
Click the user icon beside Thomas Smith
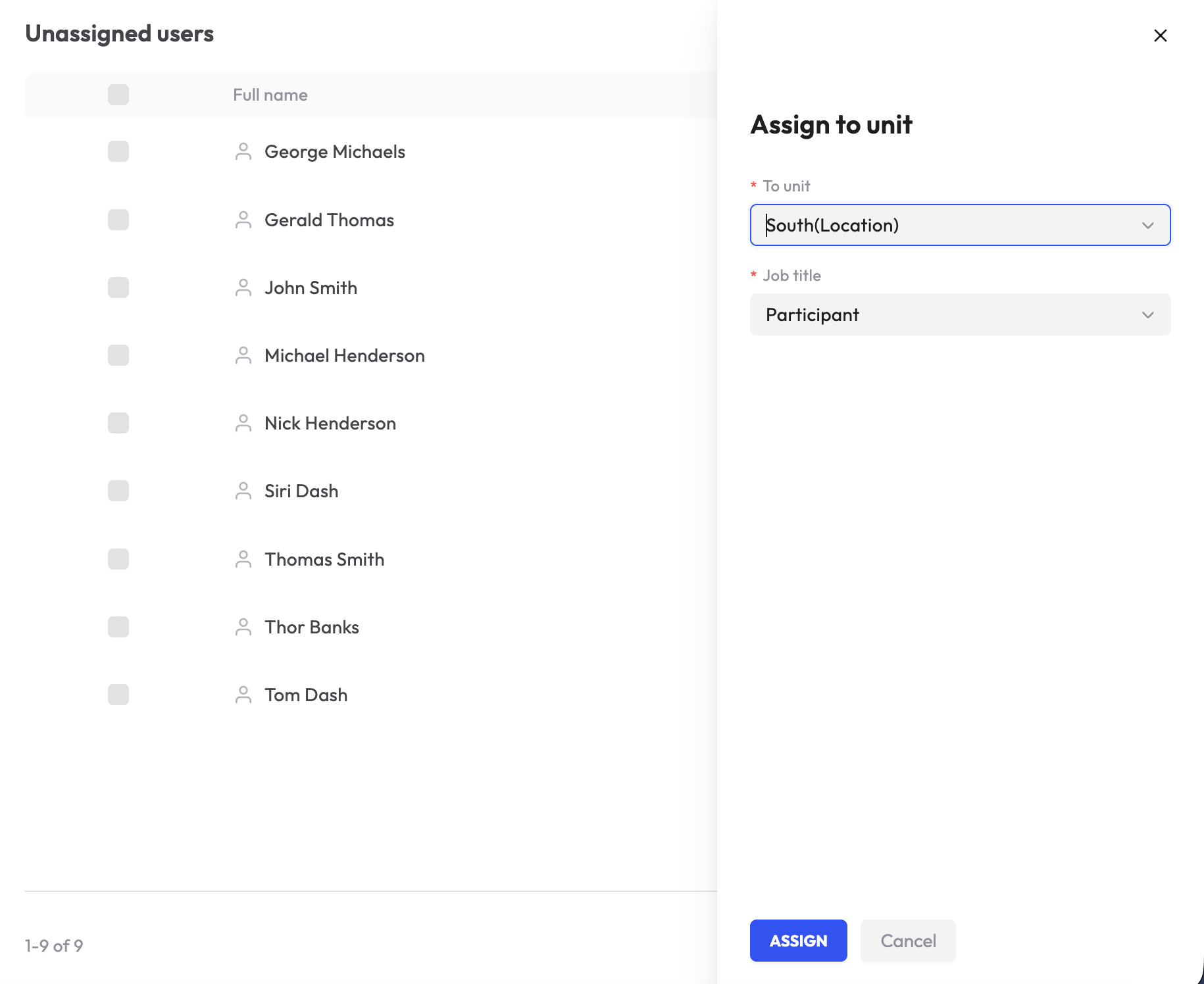coord(243,560)
